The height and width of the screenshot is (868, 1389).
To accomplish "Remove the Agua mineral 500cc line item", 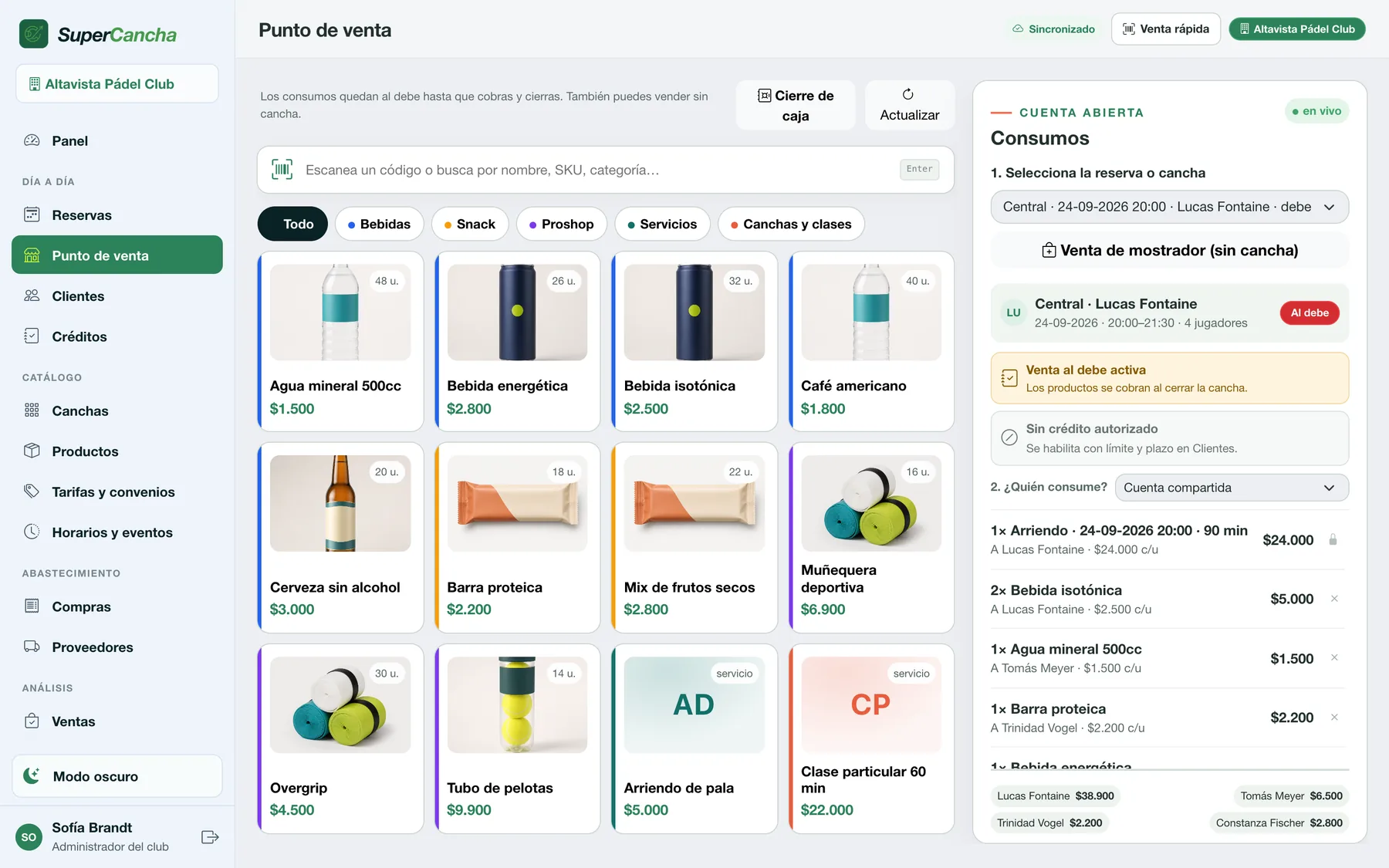I will [x=1334, y=658].
